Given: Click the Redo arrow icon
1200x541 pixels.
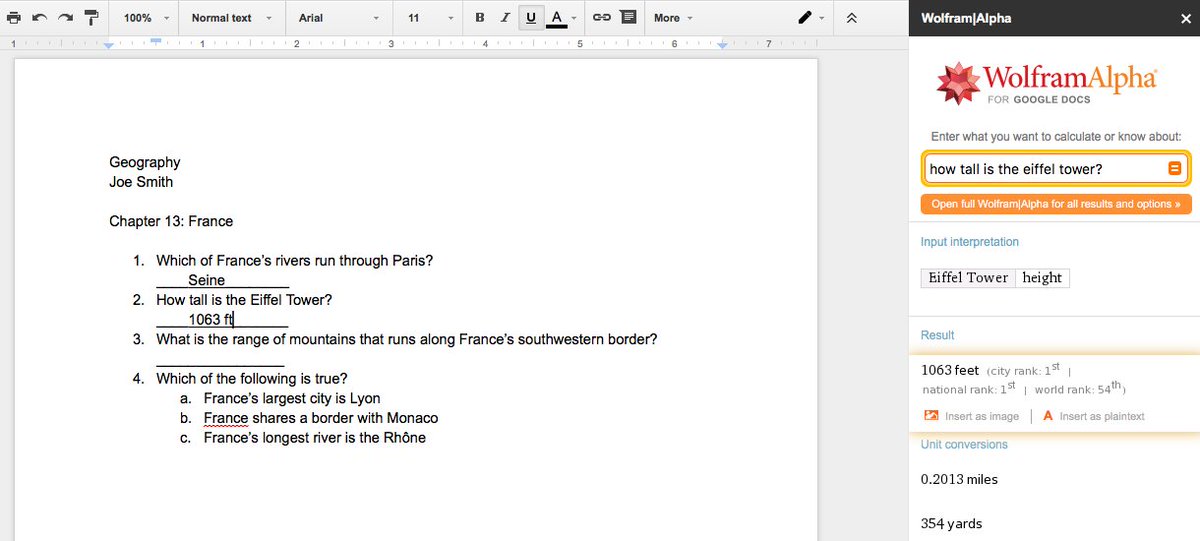Looking at the screenshot, I should 65,18.
